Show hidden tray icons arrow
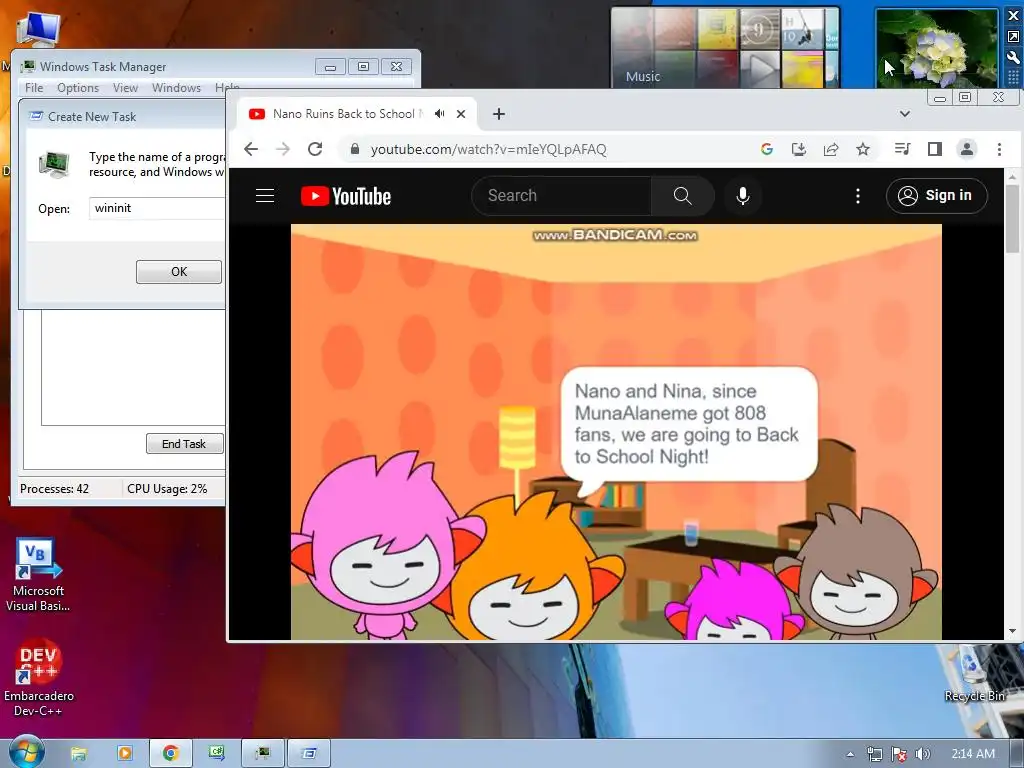1024x768 pixels. point(850,754)
